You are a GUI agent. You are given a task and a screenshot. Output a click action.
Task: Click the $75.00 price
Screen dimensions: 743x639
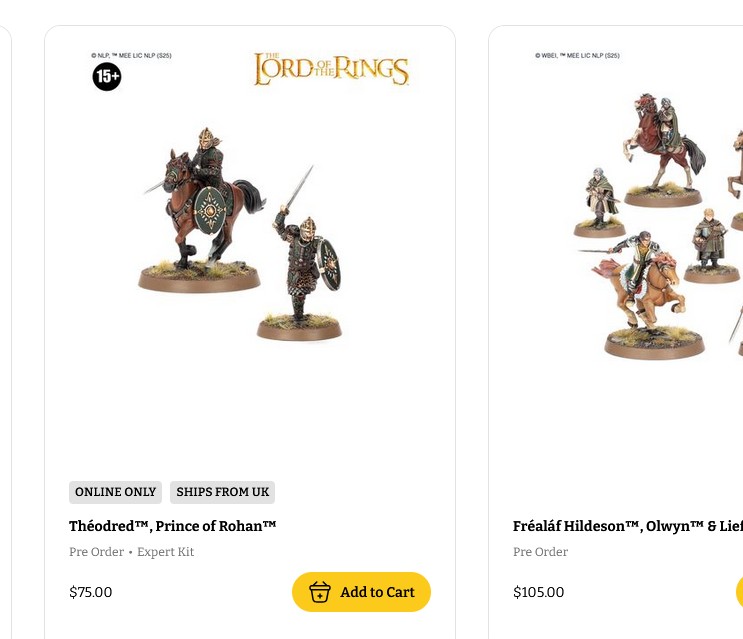(x=91, y=592)
